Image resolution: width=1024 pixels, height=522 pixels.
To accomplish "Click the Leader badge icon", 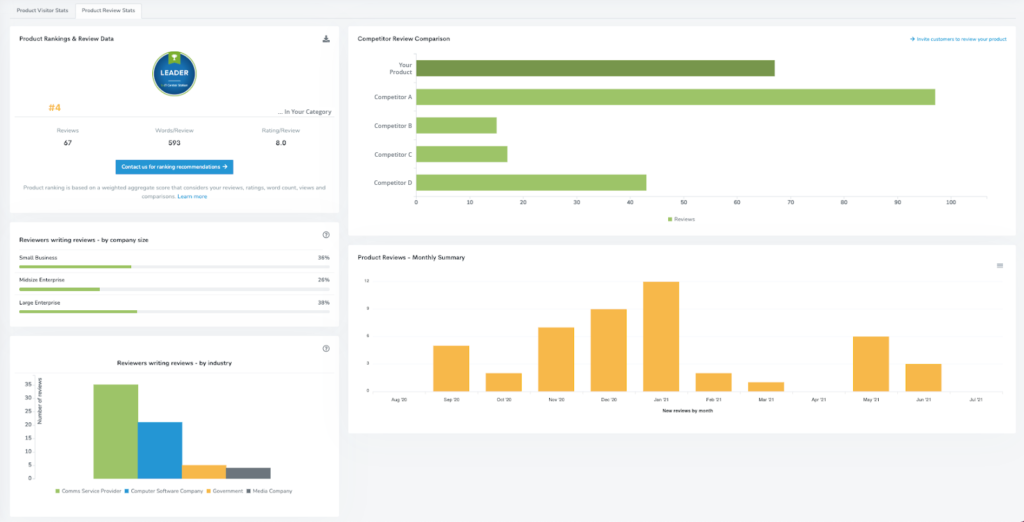I will click(x=174, y=73).
